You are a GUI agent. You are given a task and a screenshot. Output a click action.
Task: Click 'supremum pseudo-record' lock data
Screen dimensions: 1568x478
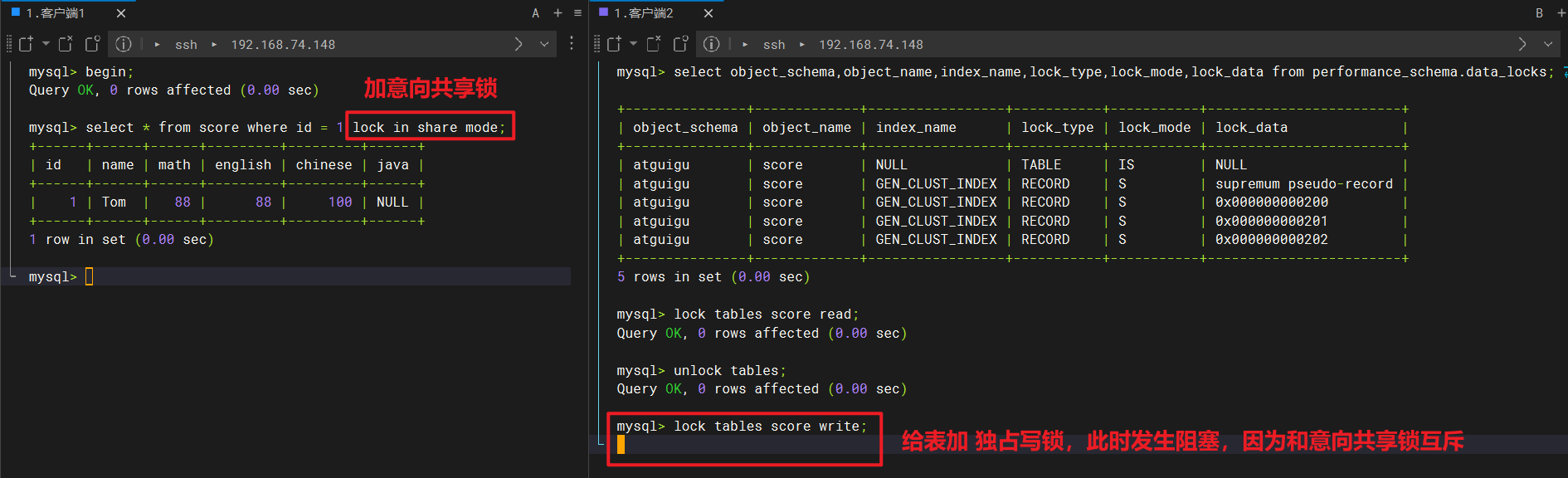(1304, 183)
